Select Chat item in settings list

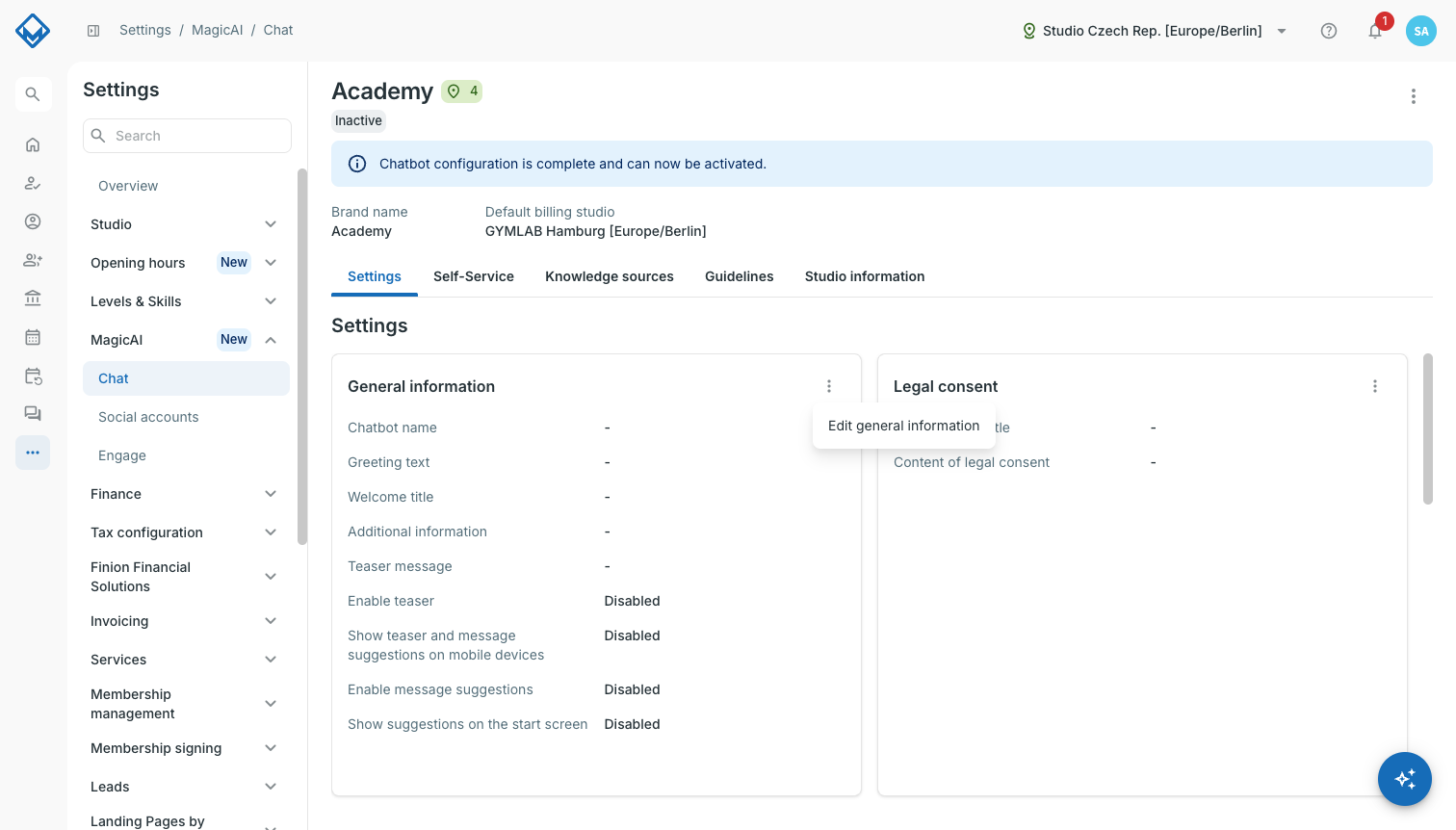click(186, 378)
